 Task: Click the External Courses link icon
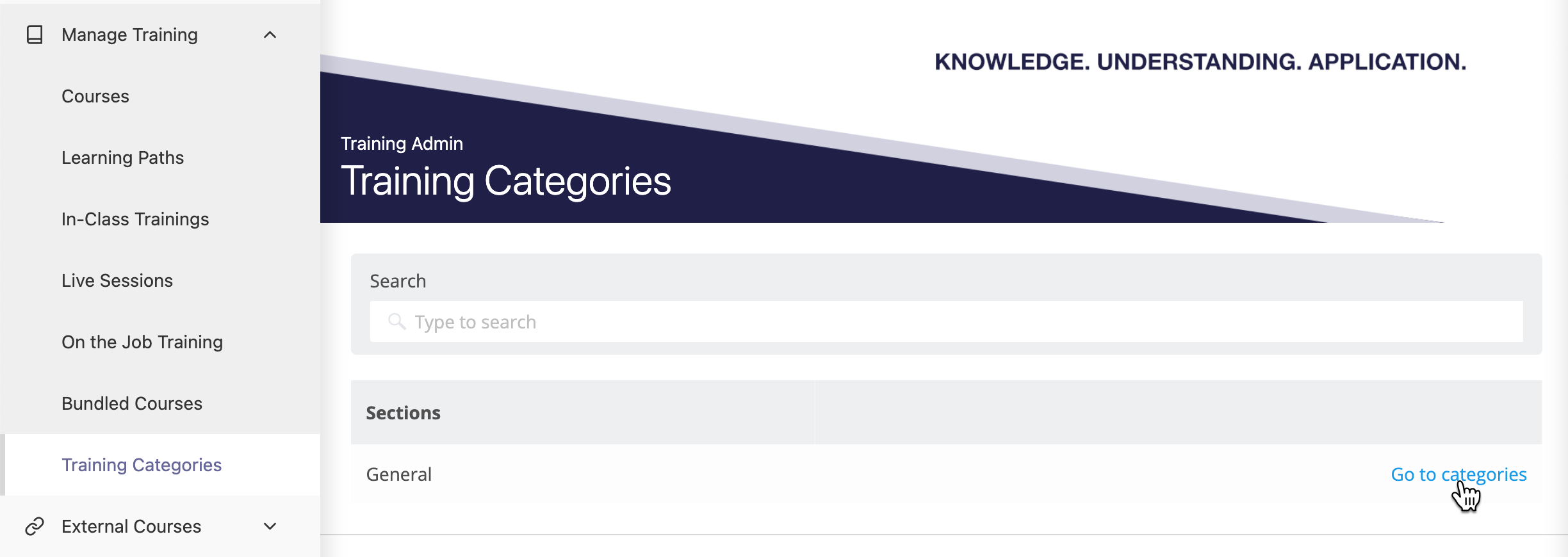(x=35, y=526)
